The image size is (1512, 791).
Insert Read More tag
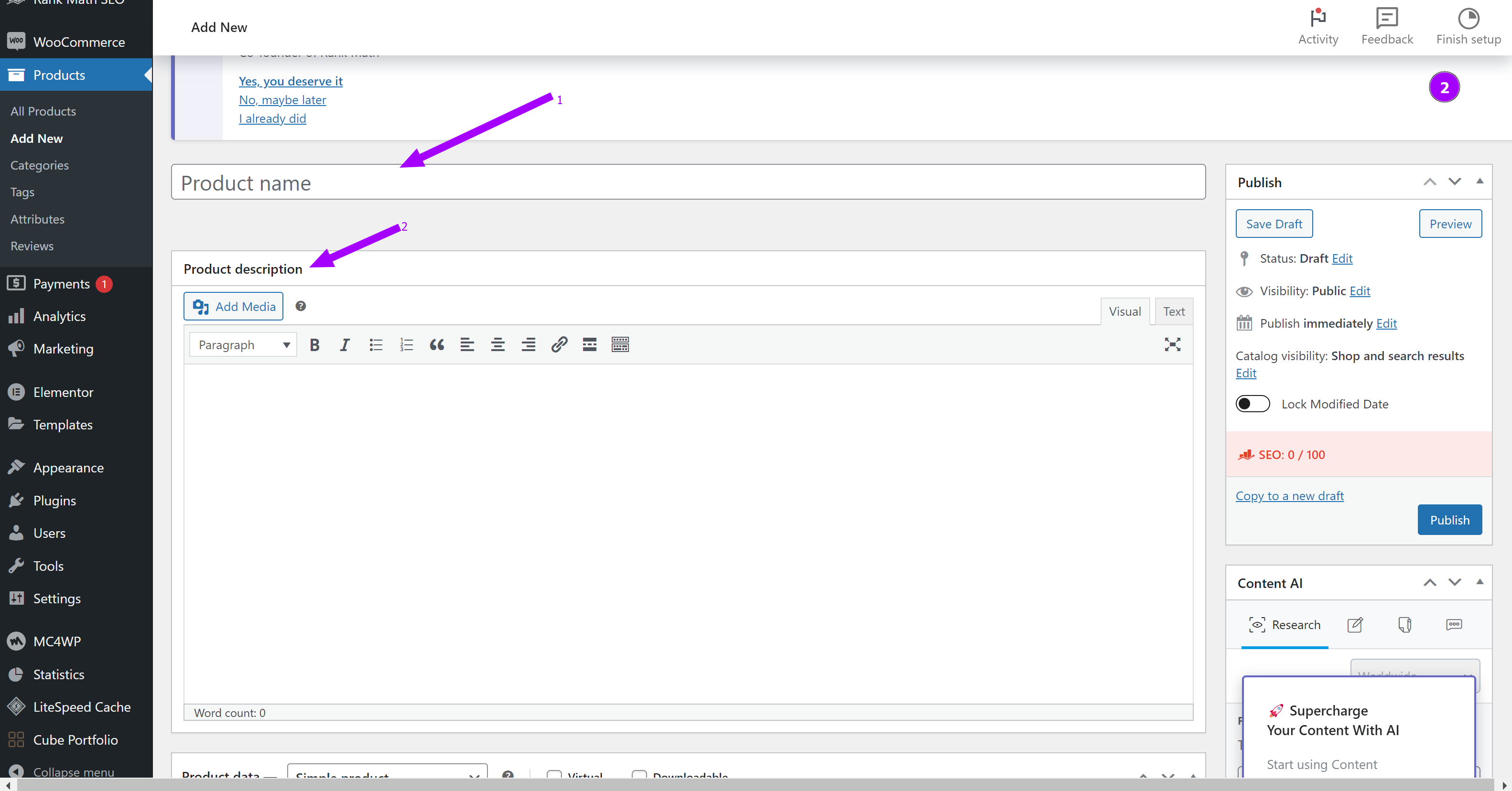(589, 344)
